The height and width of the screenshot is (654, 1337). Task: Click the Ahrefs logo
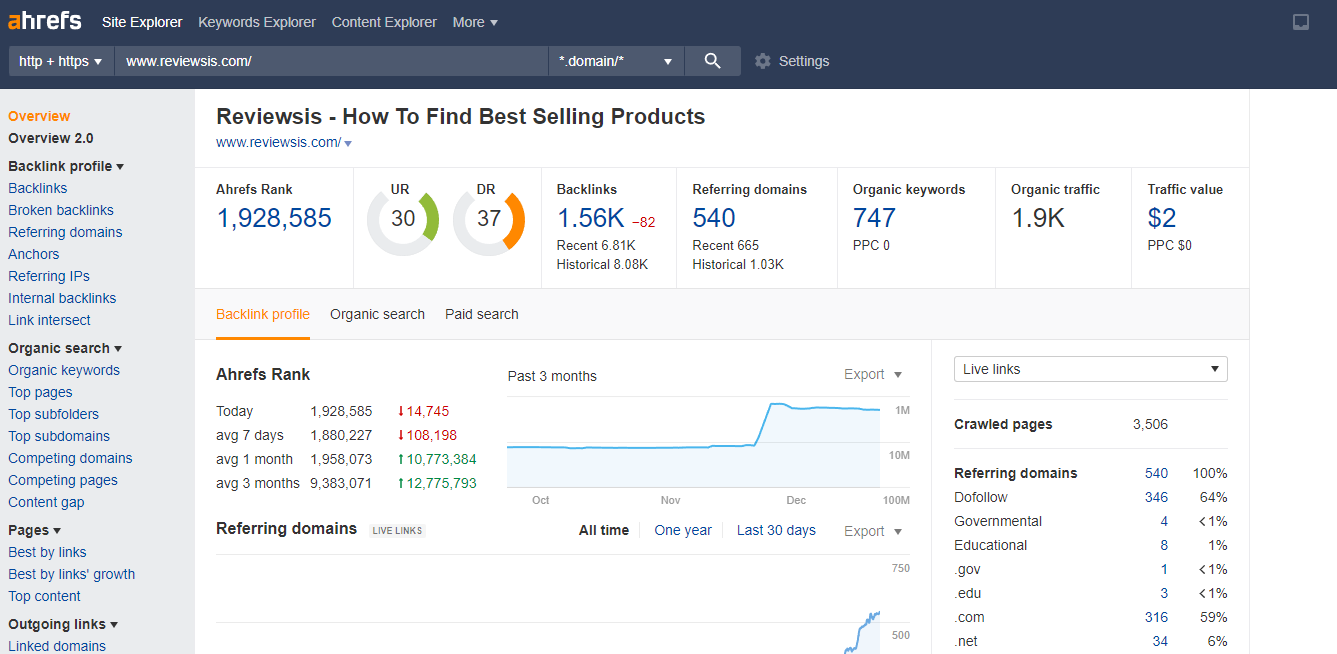[x=45, y=21]
